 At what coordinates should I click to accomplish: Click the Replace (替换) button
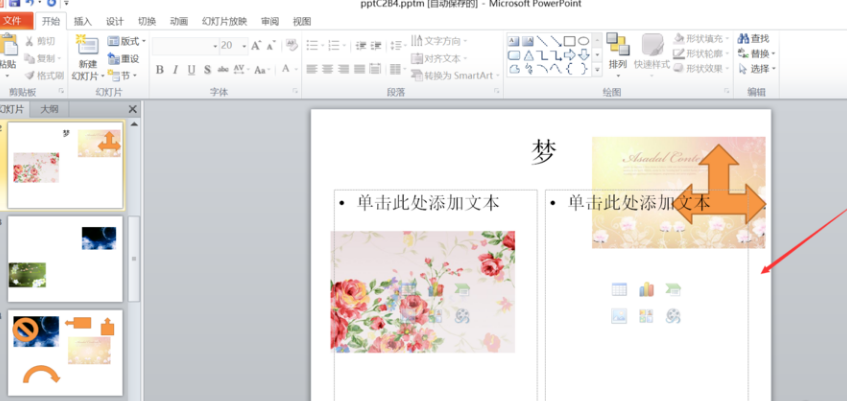click(759, 53)
